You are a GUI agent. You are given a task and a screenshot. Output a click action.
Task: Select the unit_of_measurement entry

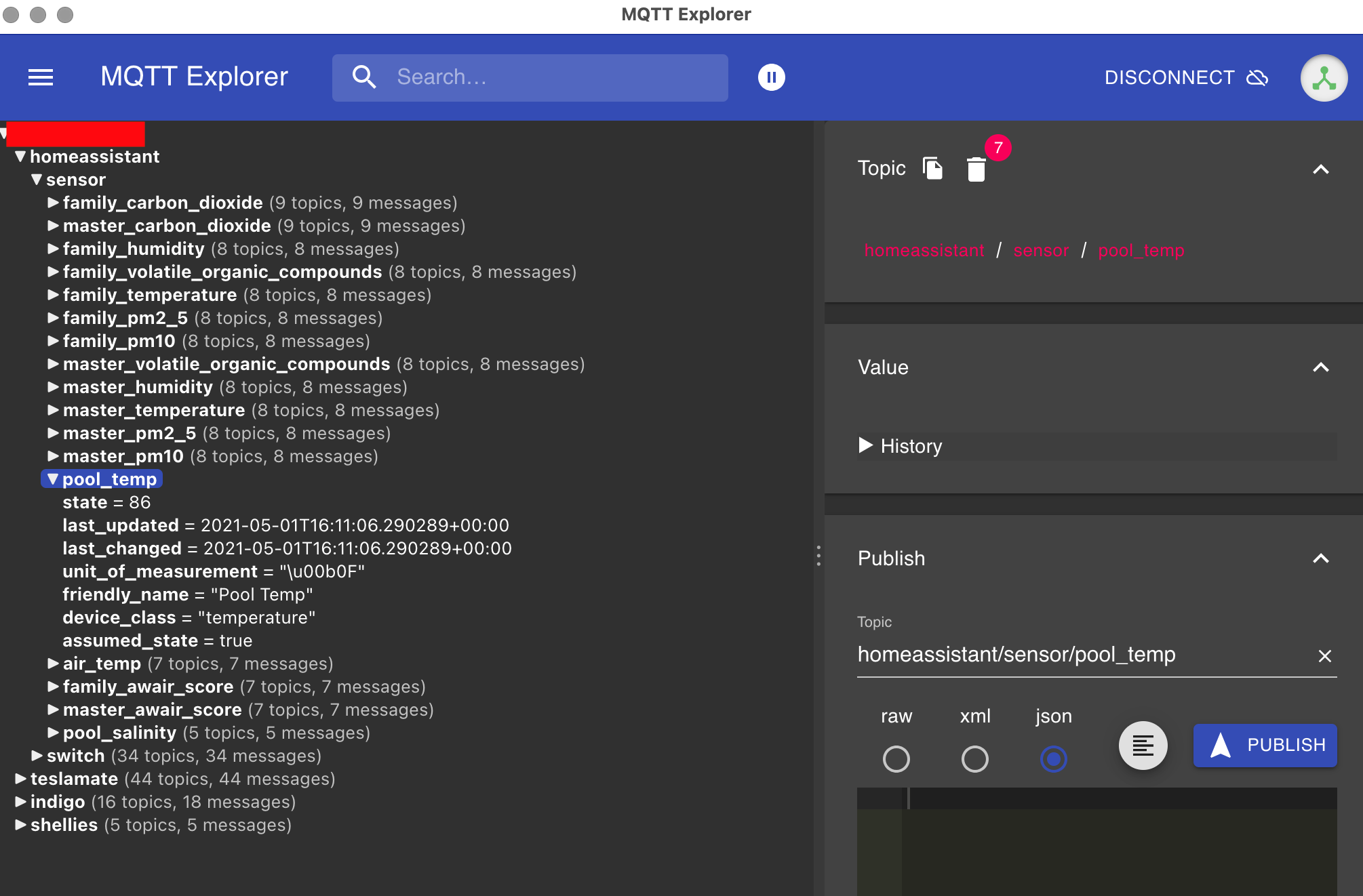point(214,571)
